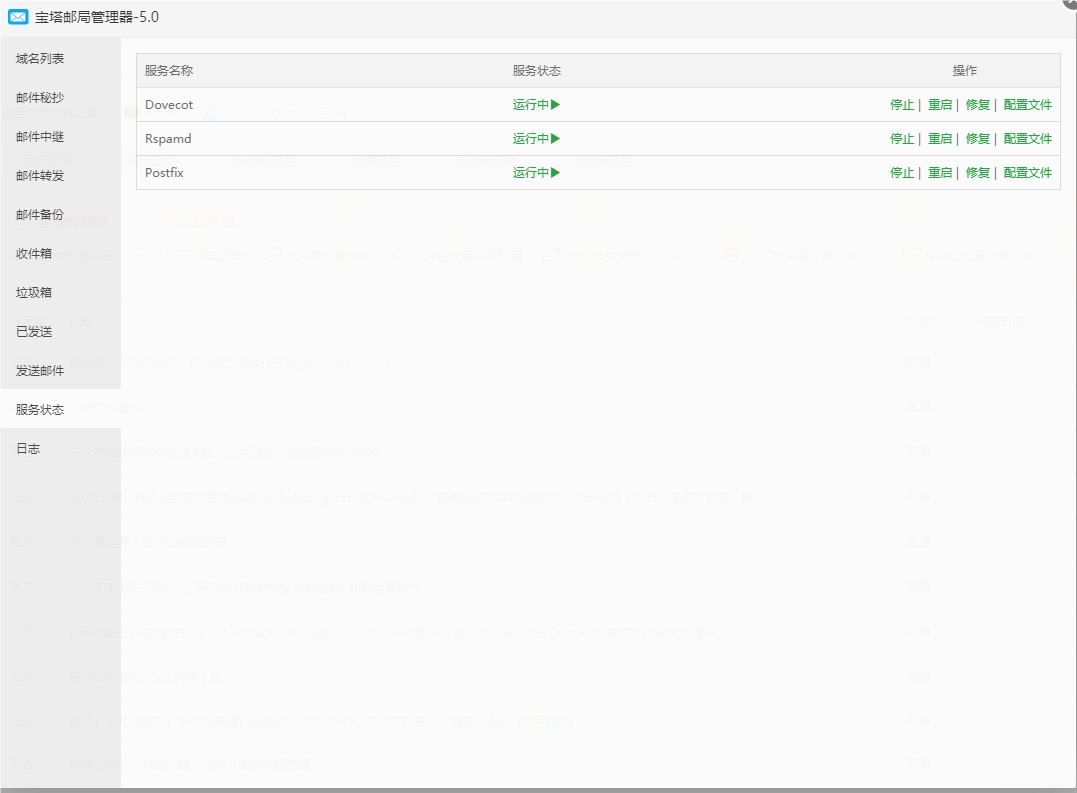Open the 收件箱 inbox
Image resolution: width=1077 pixels, height=793 pixels.
click(34, 253)
